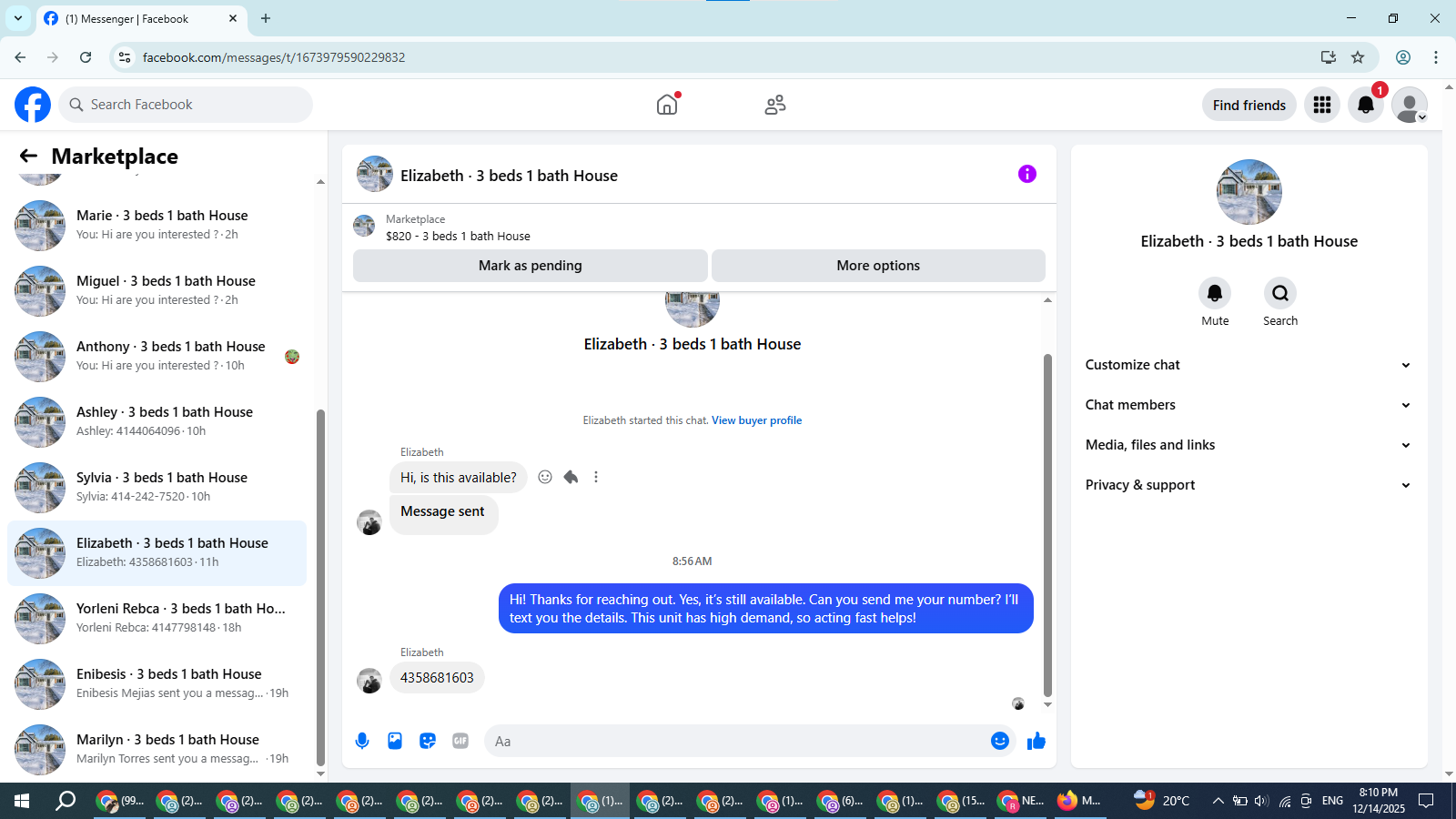
Task: Open volume control in system tray
Action: 1261,801
